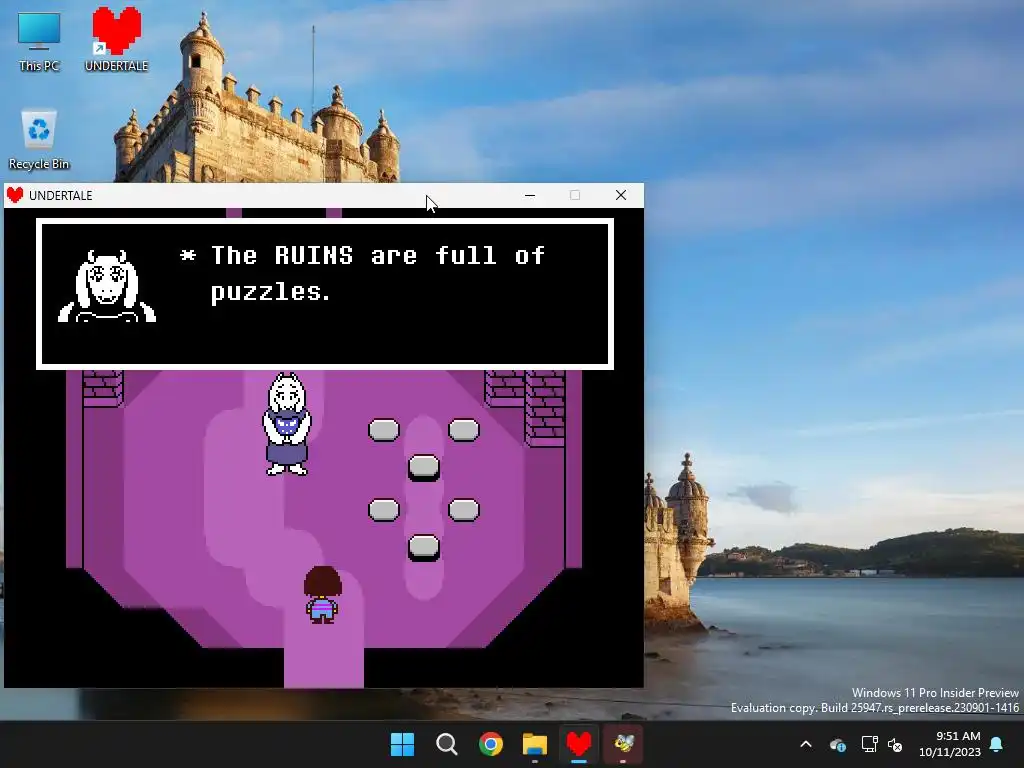Select the Recycle Bin desktop icon
The height and width of the screenshot is (768, 1024).
pos(39,139)
